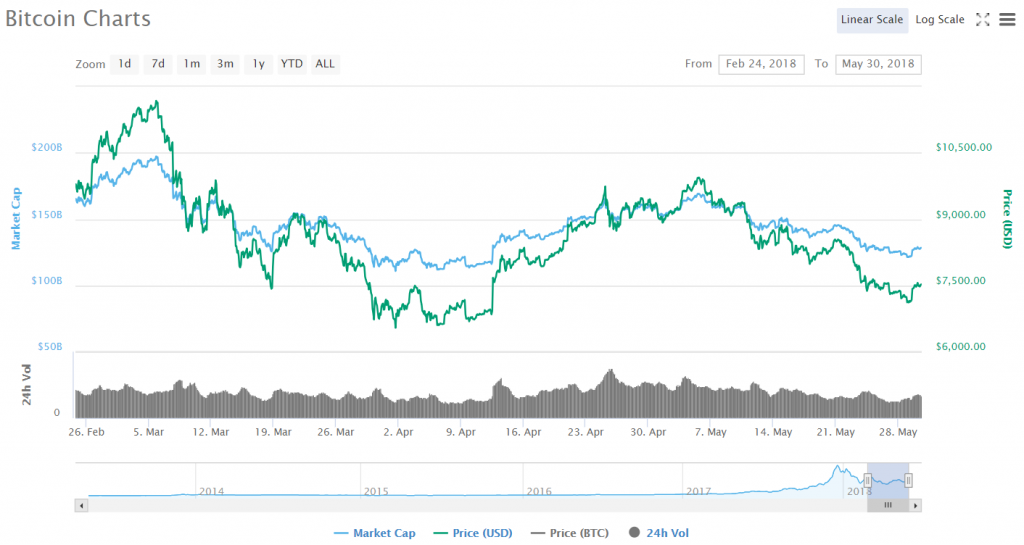The height and width of the screenshot is (545, 1024).
Task: Click the Bitcoin Charts title
Action: [78, 19]
